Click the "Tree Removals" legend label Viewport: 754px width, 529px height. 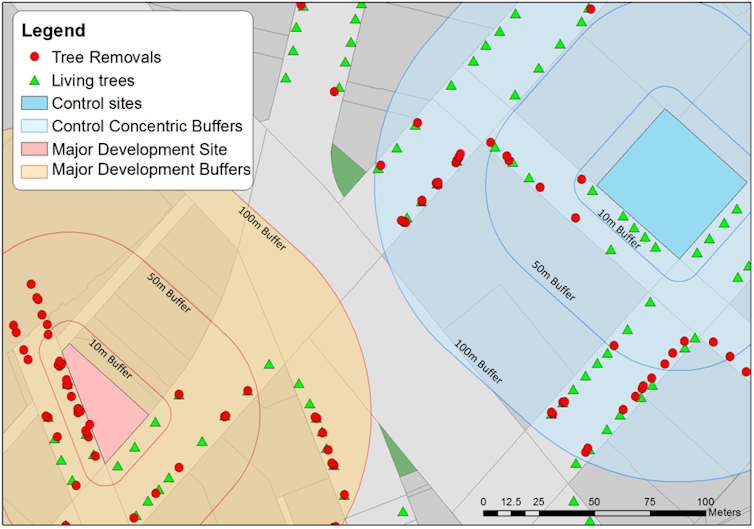107,58
